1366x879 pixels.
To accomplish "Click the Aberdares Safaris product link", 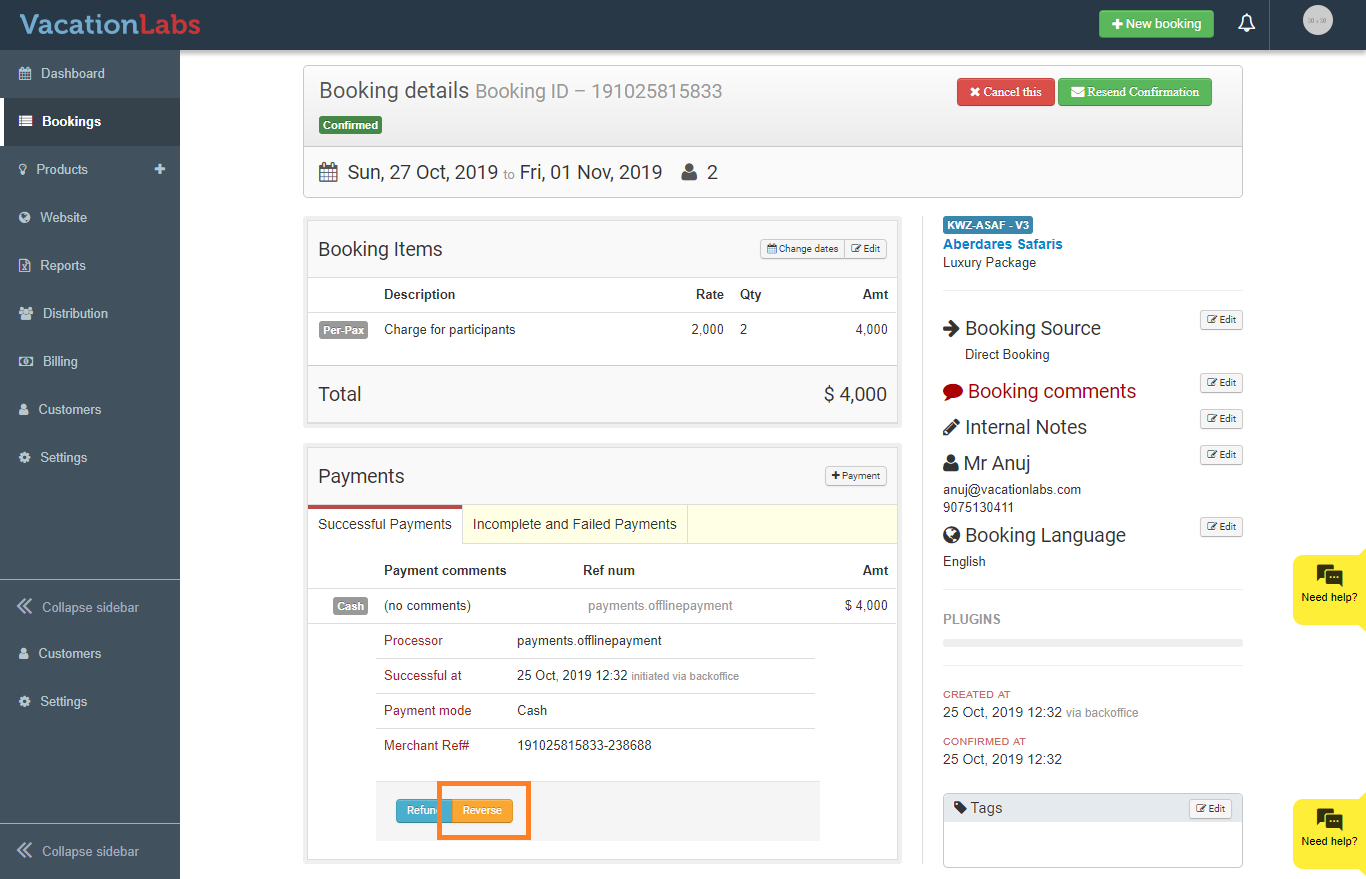I will pyautogui.click(x=1002, y=244).
